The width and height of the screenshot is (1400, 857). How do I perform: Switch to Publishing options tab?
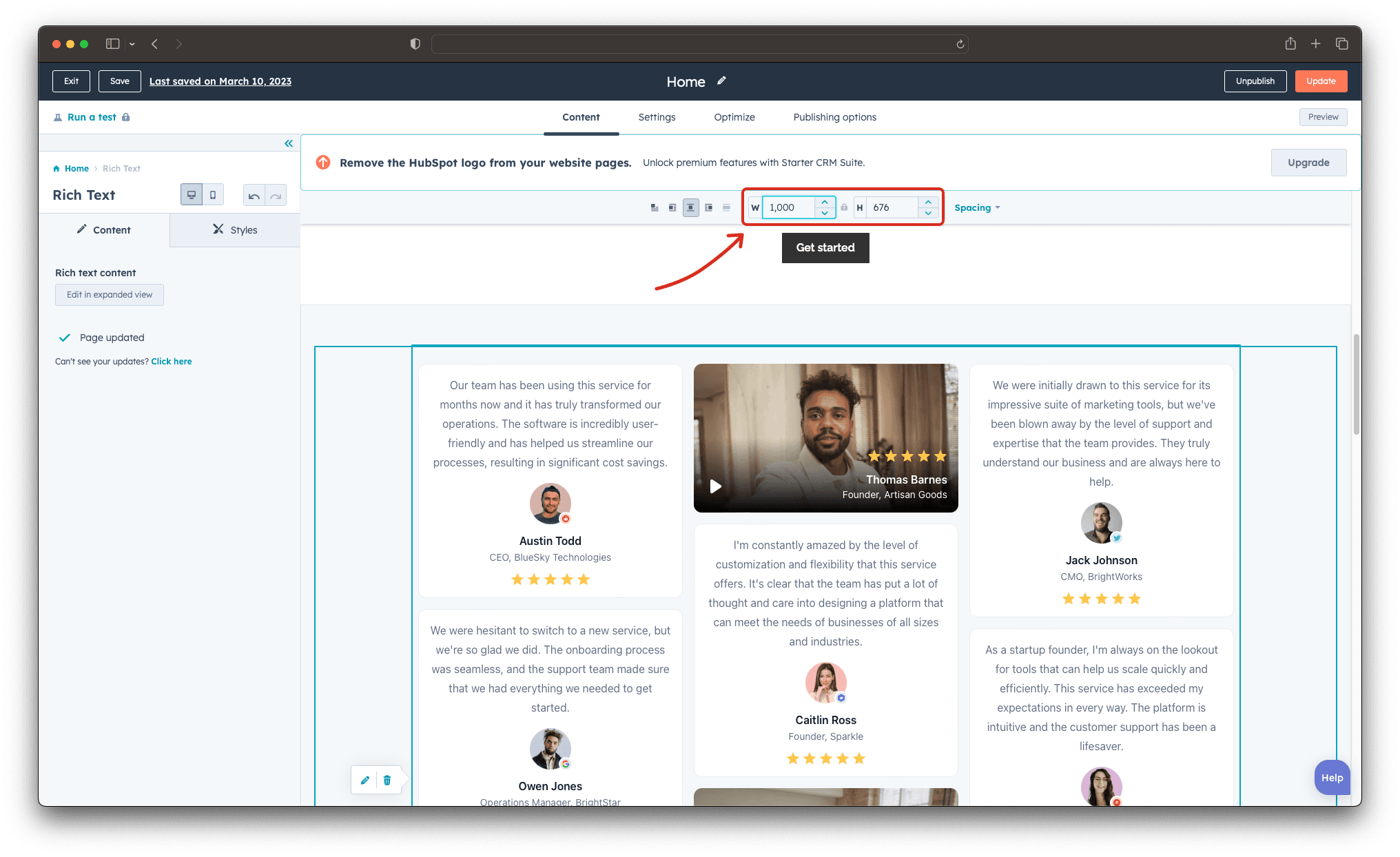point(835,117)
